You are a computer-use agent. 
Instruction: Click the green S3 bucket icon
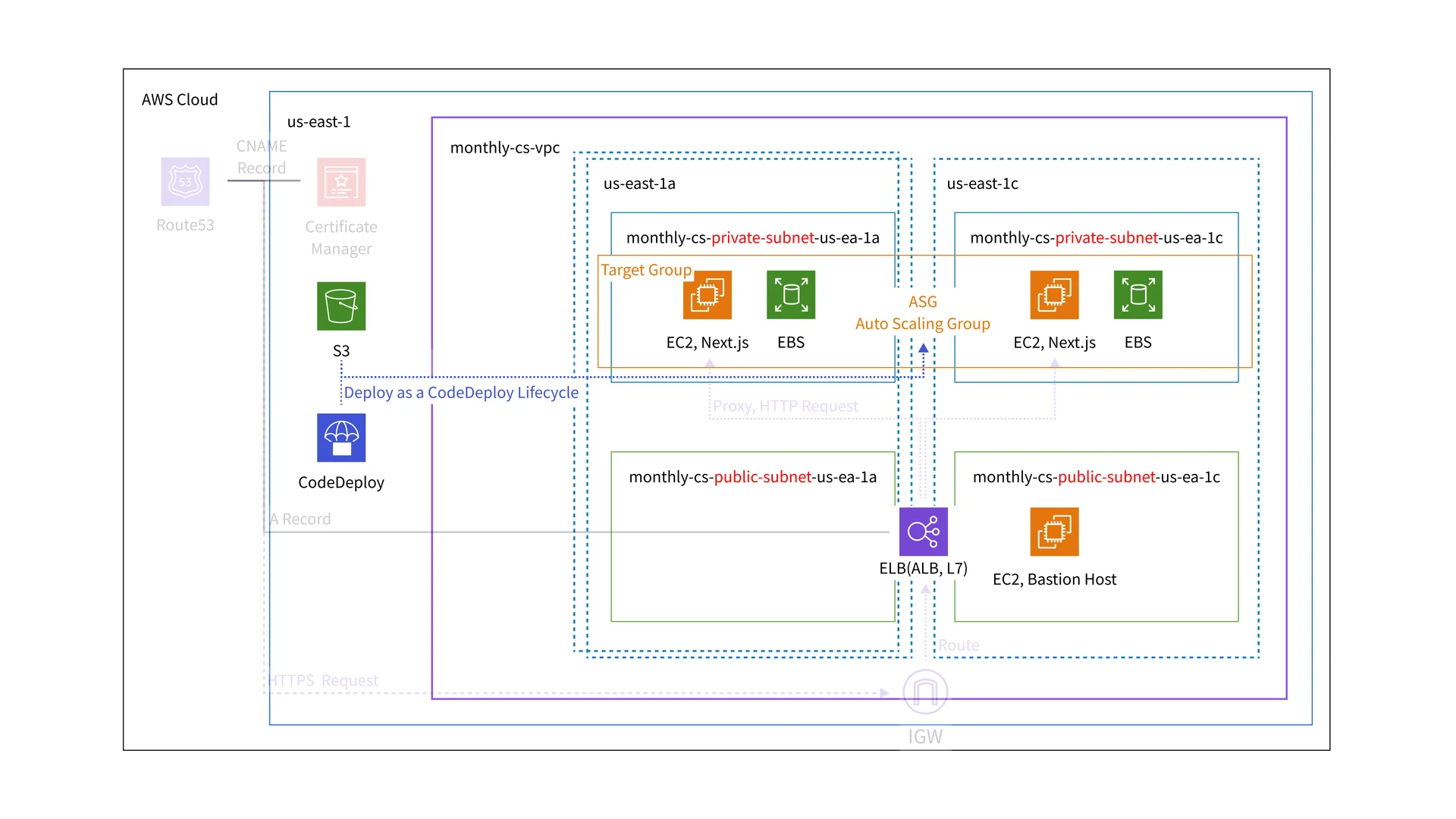pos(341,306)
